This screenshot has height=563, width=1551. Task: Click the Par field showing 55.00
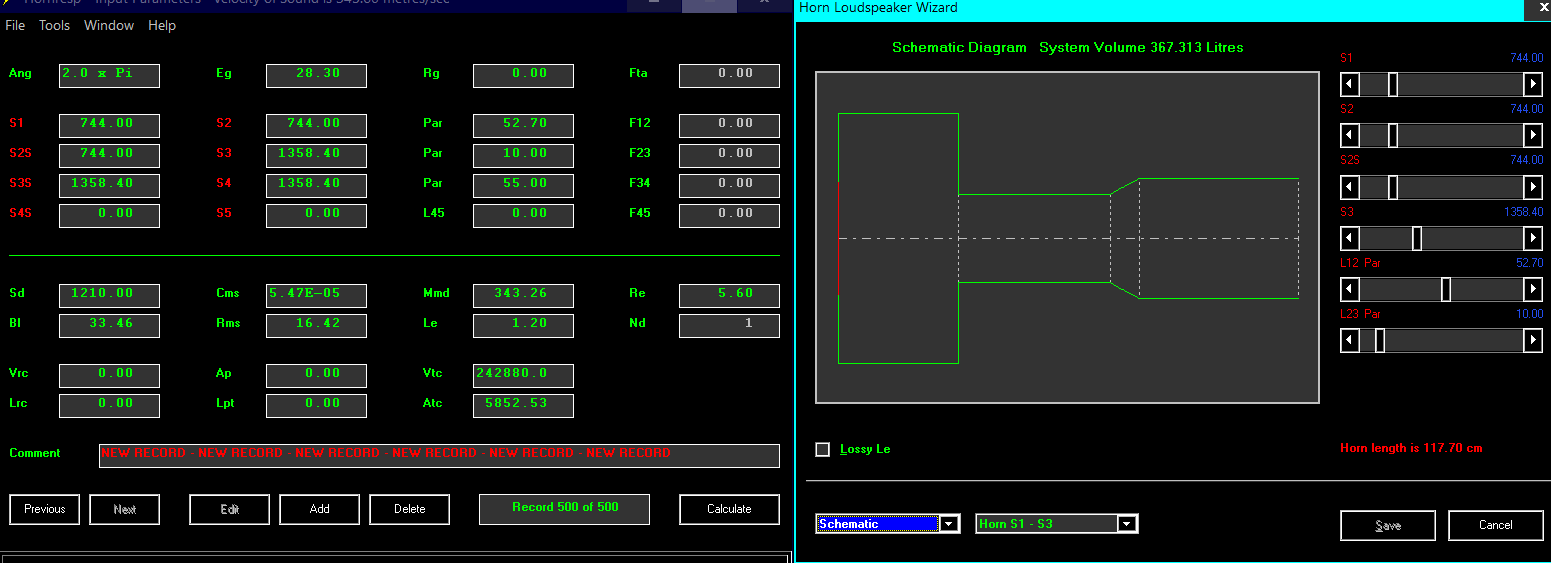point(523,185)
